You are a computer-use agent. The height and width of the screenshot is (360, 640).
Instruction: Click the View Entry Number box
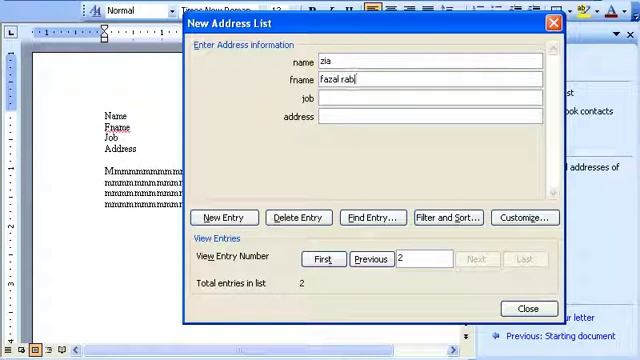point(424,259)
